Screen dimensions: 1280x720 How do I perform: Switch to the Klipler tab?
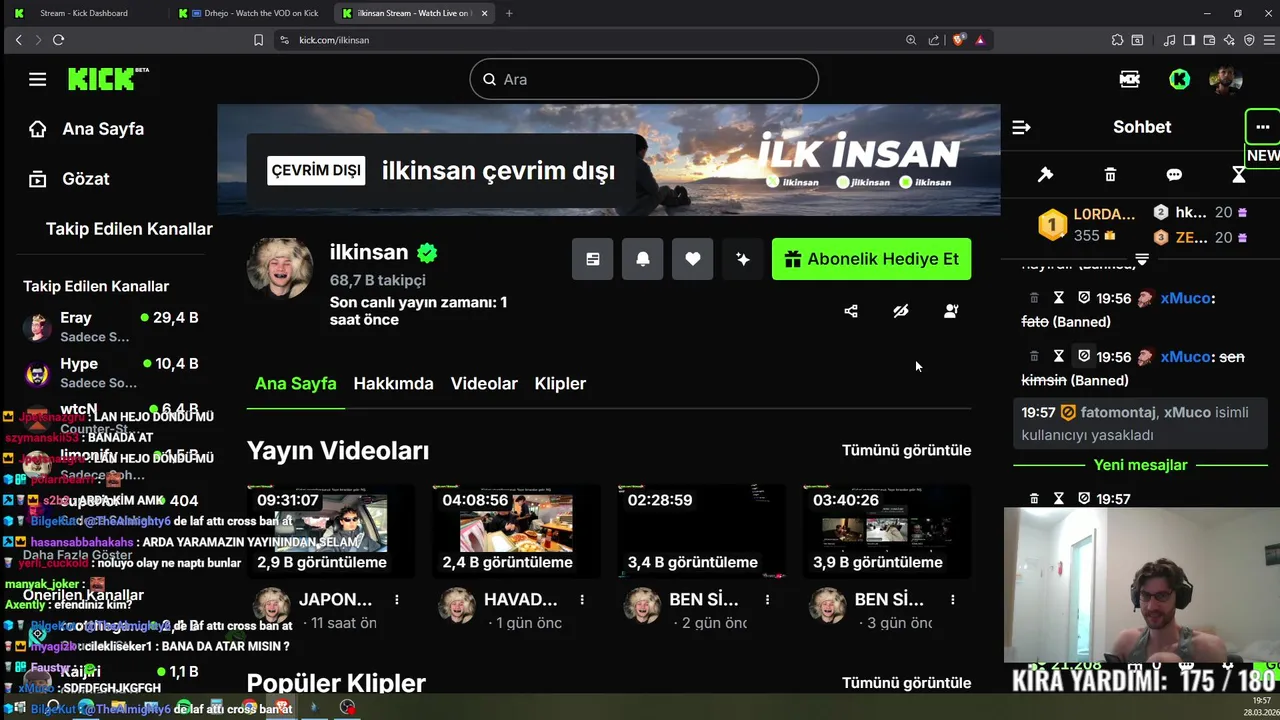(560, 383)
